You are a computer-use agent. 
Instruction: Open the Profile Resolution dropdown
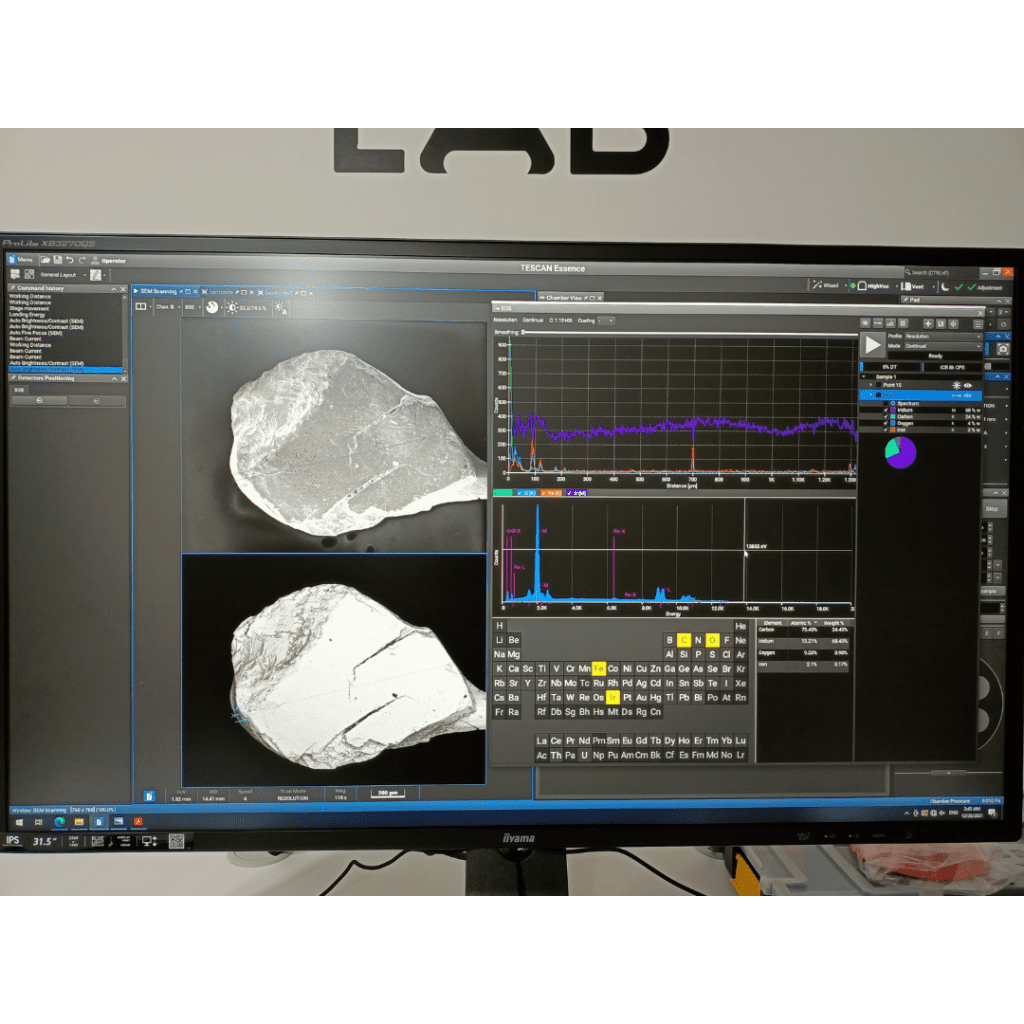click(x=942, y=336)
